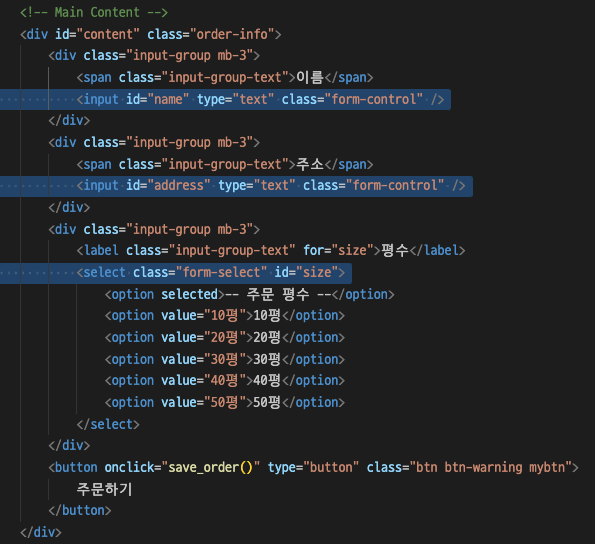Screen dimensions: 595x544
Task: Click the div id="content" opening tag line
Action: (151, 34)
